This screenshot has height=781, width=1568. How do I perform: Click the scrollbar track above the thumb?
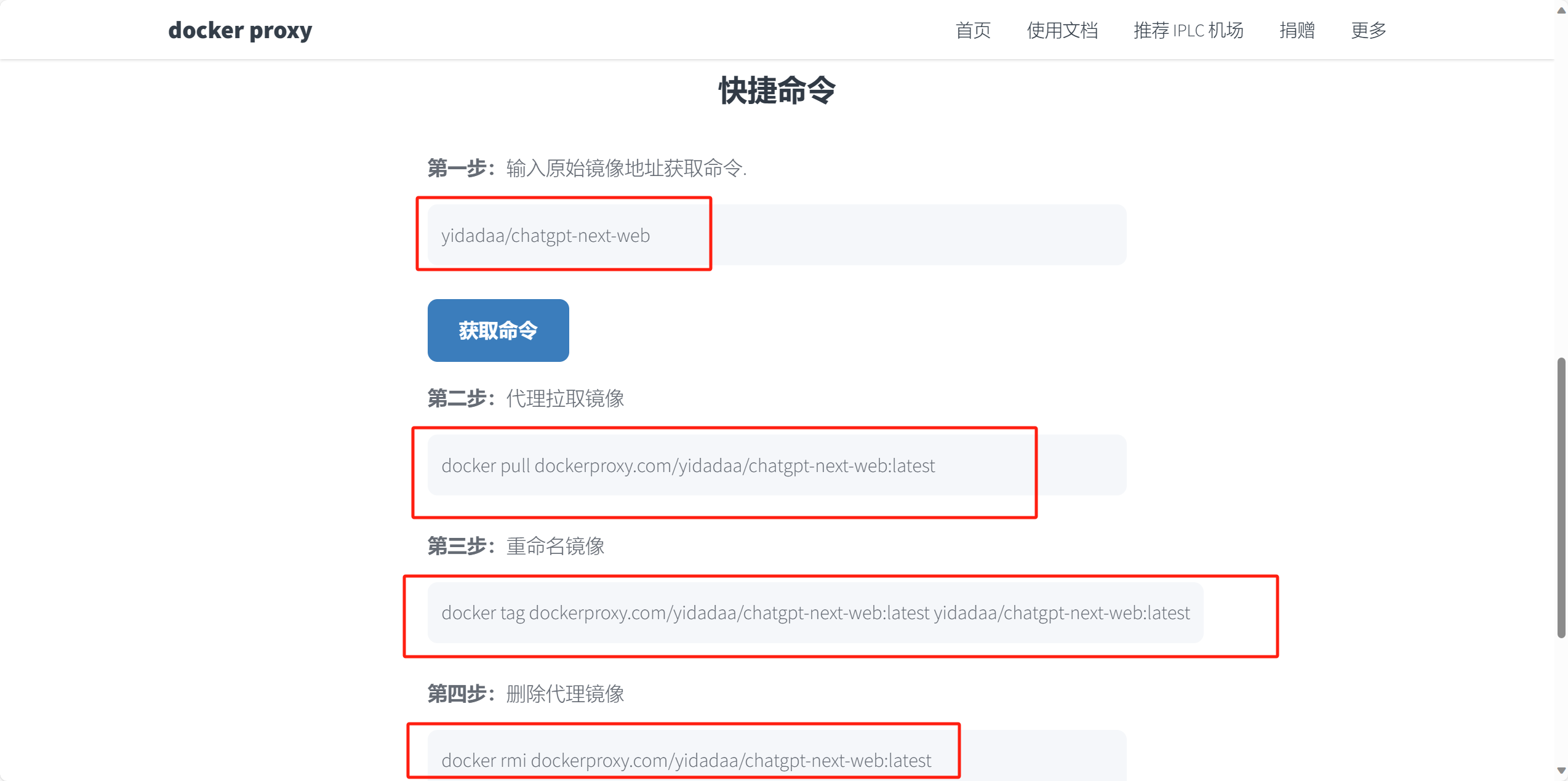click(1561, 185)
